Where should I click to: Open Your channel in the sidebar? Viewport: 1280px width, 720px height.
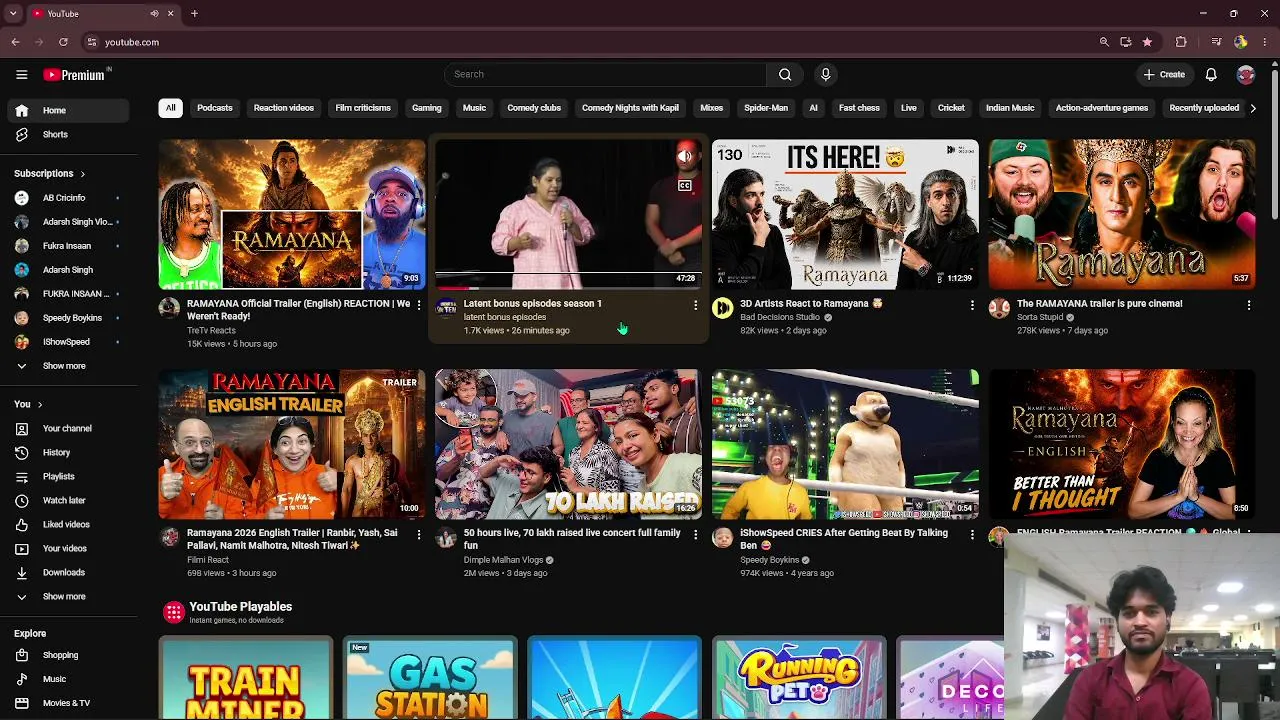68,428
